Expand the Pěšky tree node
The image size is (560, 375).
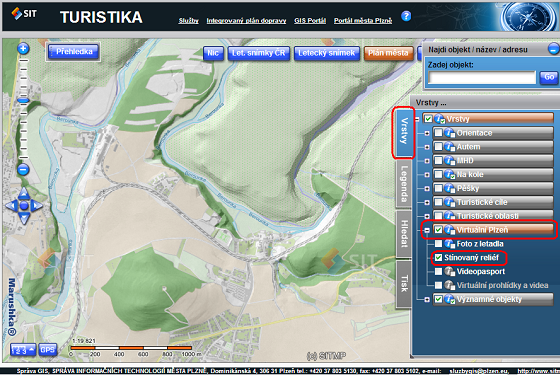coord(427,189)
